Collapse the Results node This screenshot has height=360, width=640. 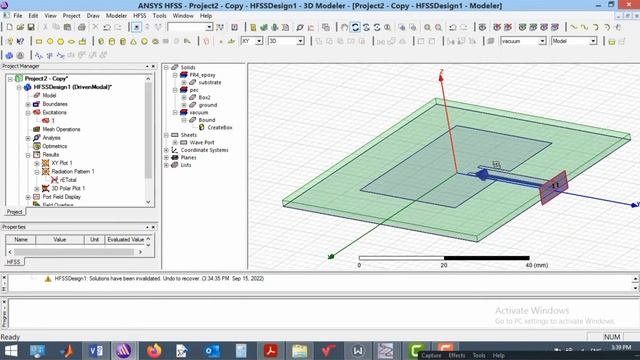tap(28, 155)
